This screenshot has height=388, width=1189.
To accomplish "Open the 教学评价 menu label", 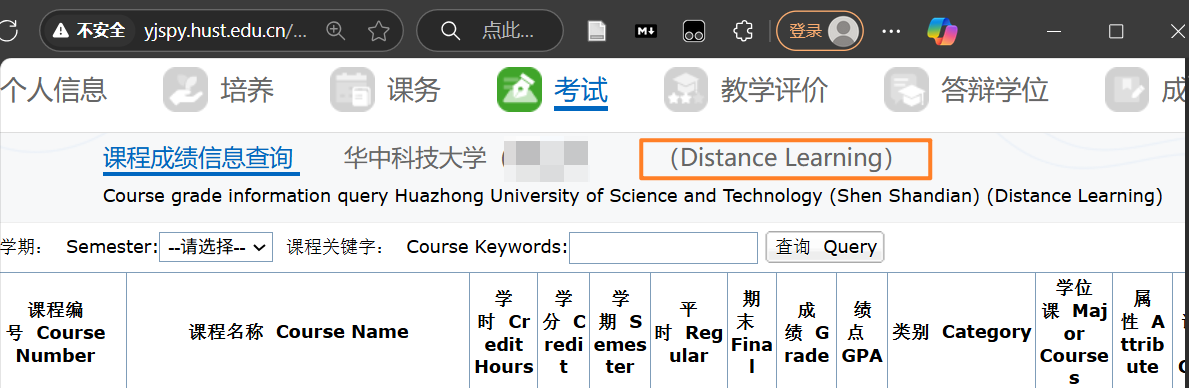I will 774,89.
